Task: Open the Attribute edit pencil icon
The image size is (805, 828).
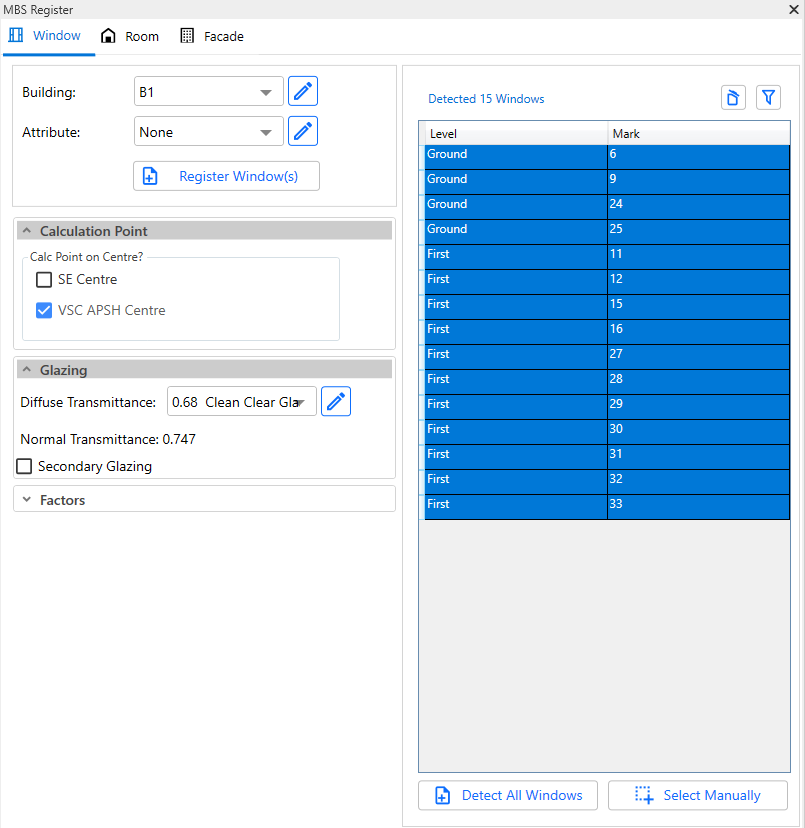Action: coord(302,131)
